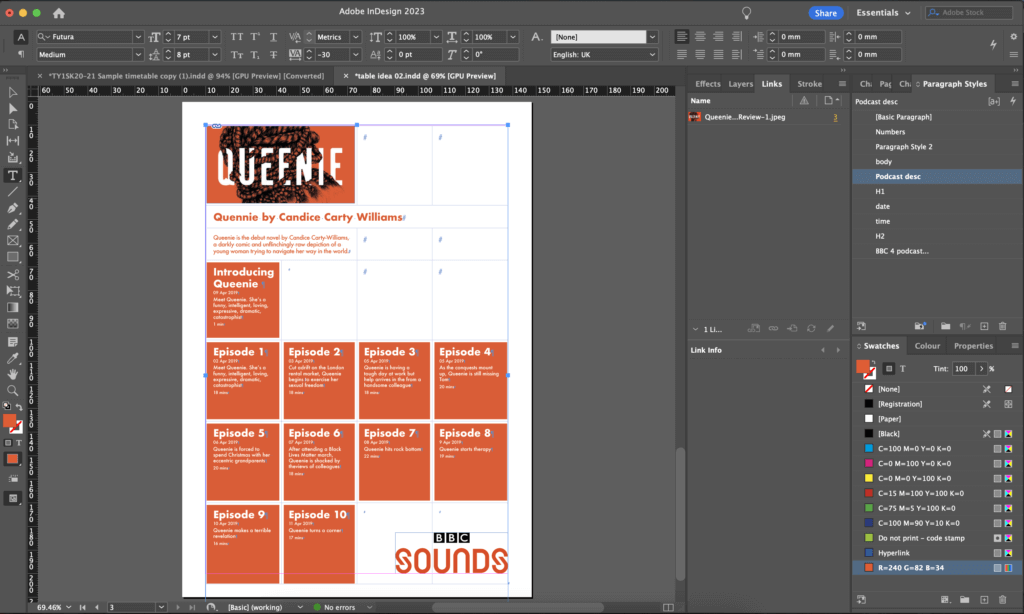The image size is (1024, 614).
Task: Select the Rectangle Frame tool
Action: point(12,240)
